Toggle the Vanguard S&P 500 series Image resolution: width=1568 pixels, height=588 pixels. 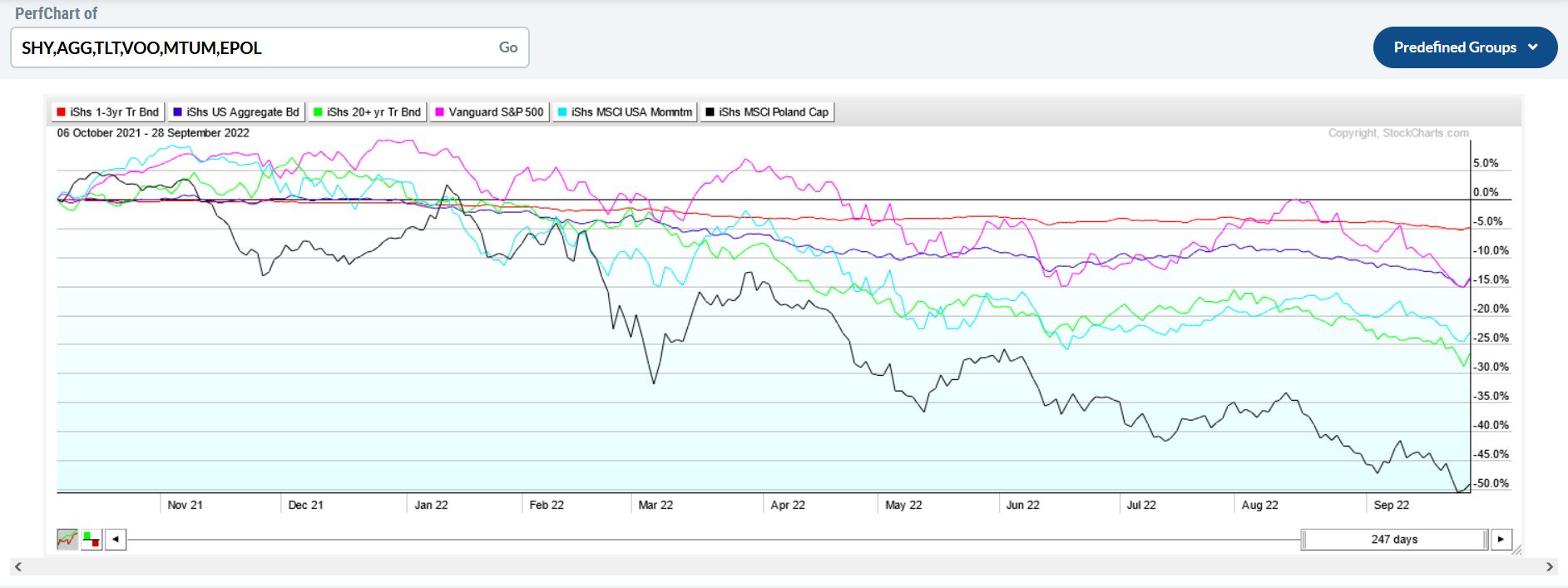[x=489, y=112]
